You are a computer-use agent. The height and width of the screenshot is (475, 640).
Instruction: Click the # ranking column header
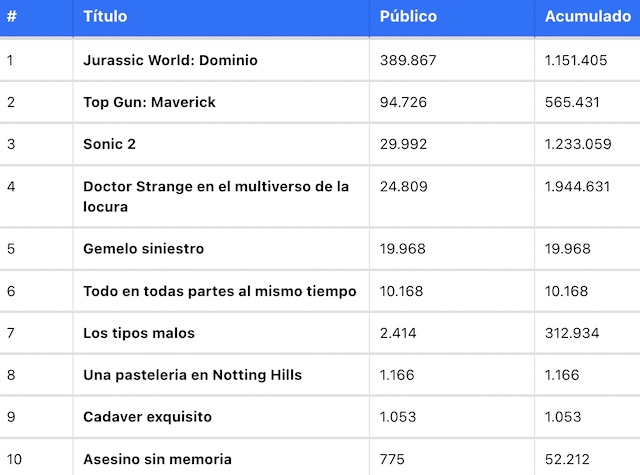[x=11, y=17]
